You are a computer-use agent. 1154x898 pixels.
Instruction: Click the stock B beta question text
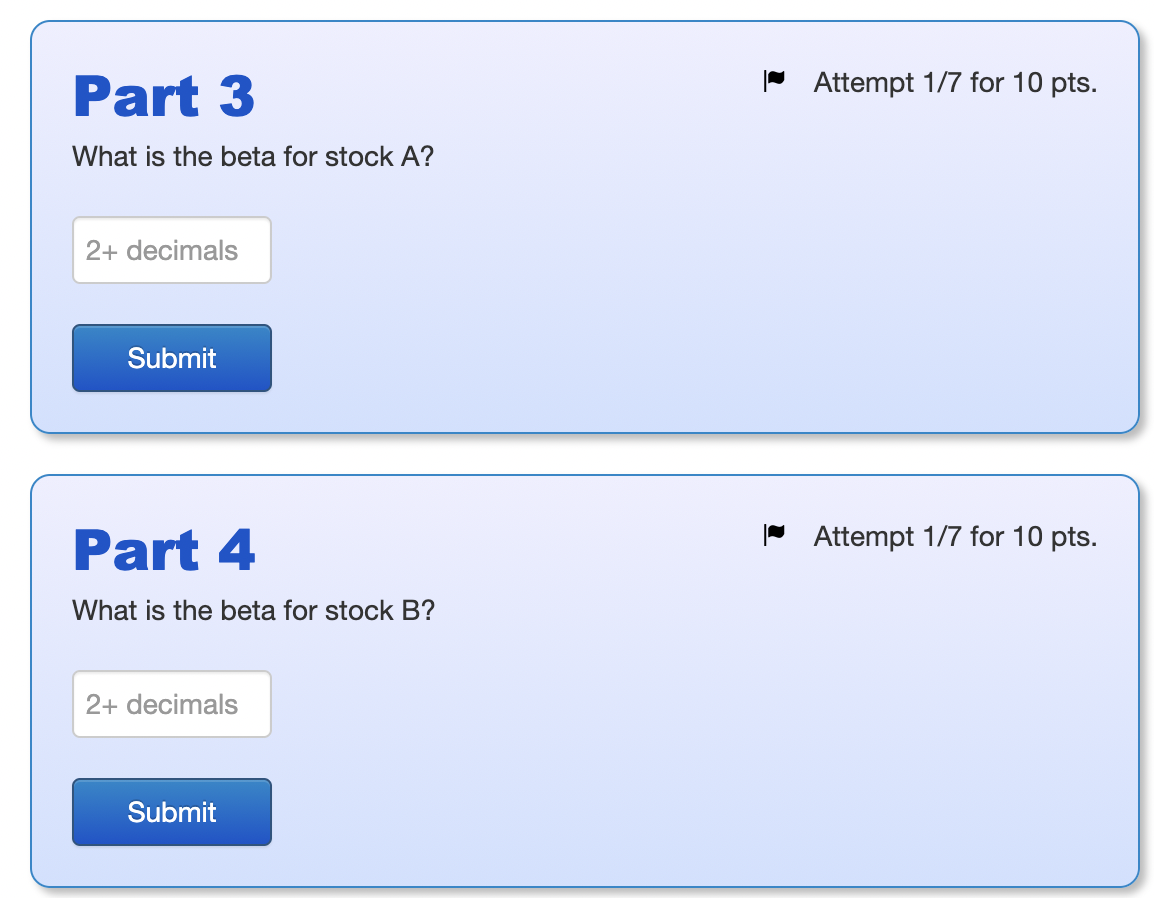click(x=253, y=611)
